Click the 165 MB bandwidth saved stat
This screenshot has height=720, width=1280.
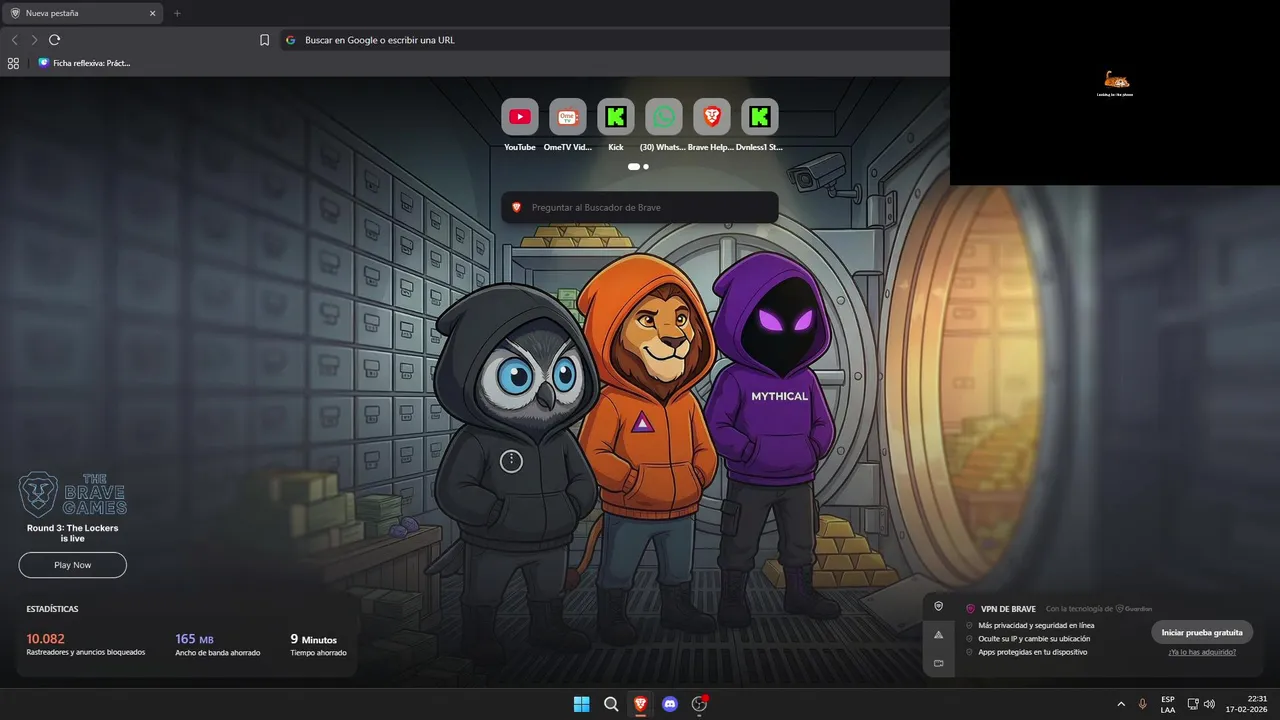tap(217, 644)
